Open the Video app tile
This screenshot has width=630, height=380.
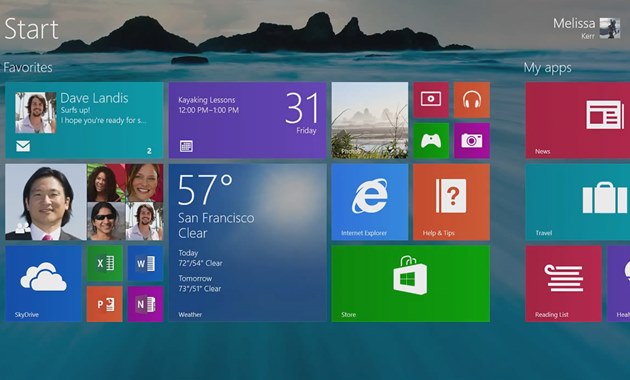pos(431,100)
